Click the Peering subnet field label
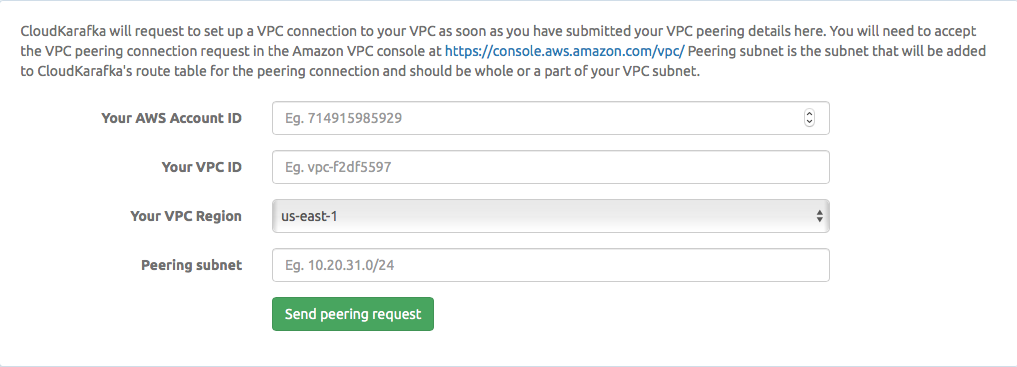This screenshot has height=367, width=1017. 191,265
